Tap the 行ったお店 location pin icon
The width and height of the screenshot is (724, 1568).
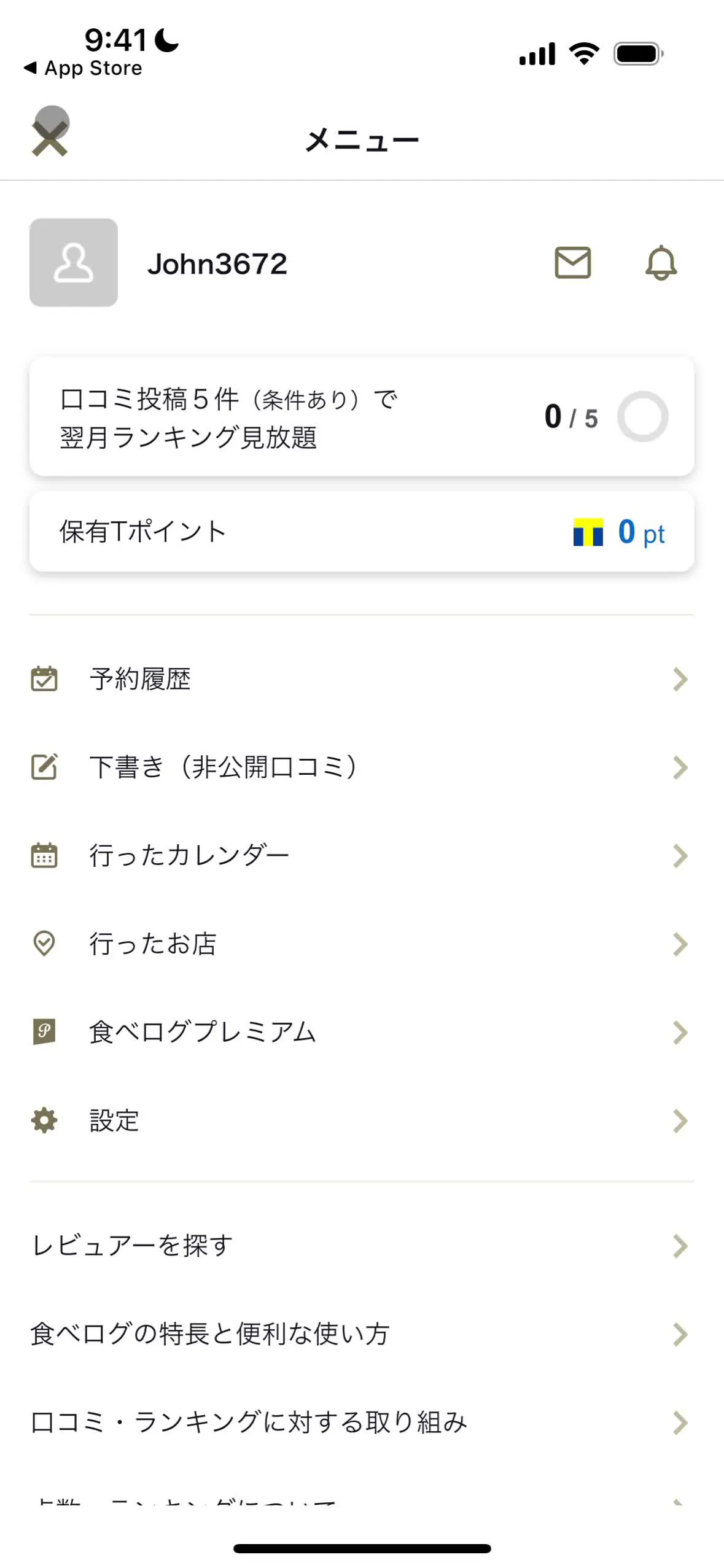pyautogui.click(x=44, y=944)
